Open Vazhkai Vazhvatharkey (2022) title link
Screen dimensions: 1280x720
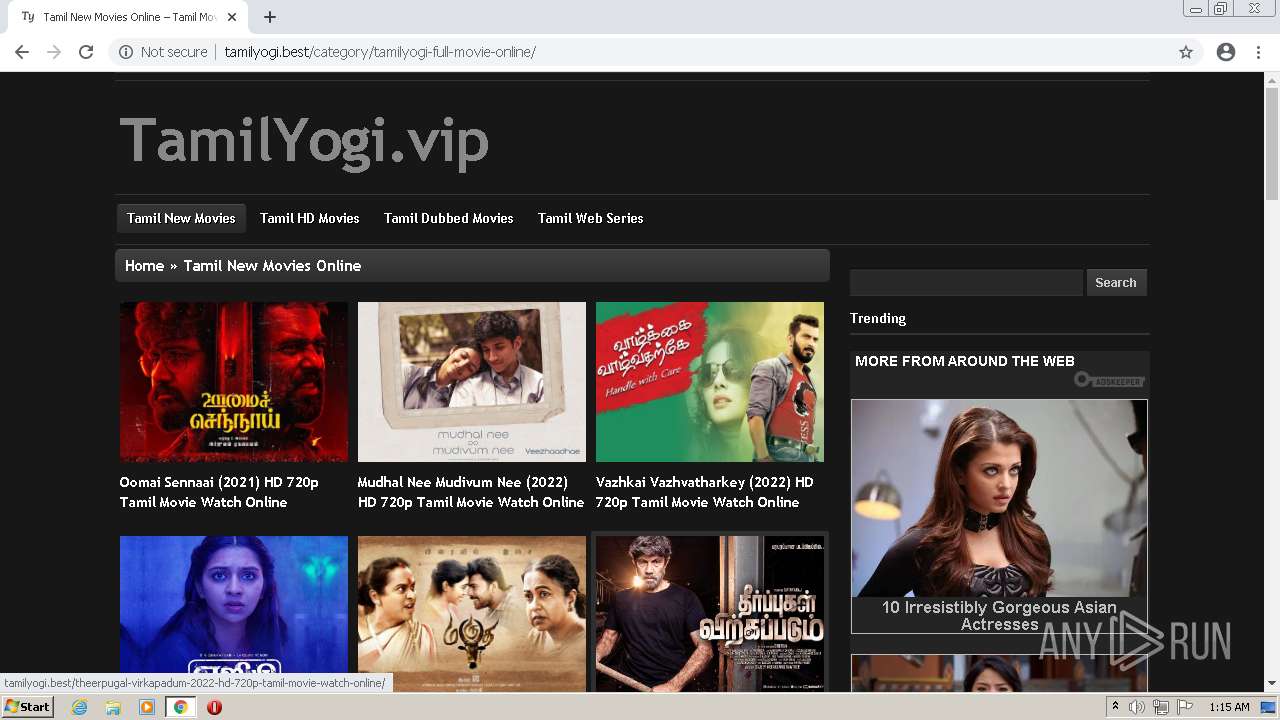tap(705, 492)
